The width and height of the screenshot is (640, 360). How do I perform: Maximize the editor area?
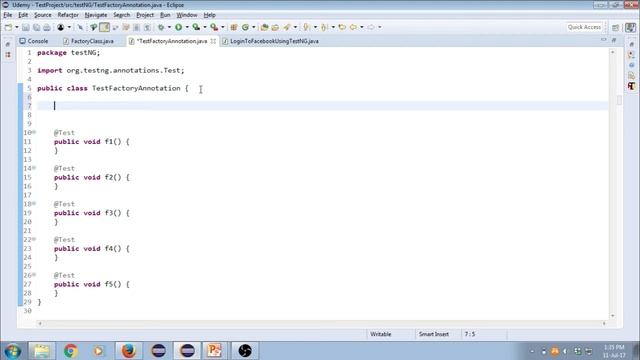tap(613, 40)
